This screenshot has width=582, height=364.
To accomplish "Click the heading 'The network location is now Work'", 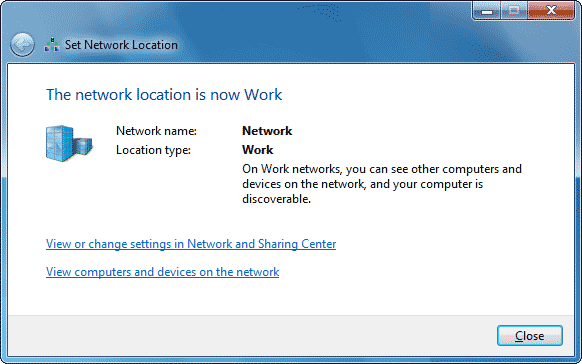I will tap(164, 95).
